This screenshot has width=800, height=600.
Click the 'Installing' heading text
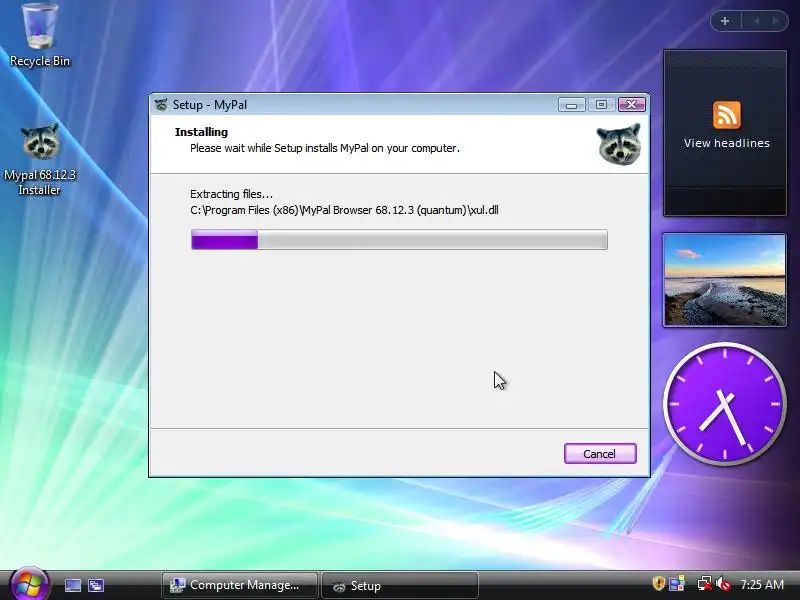click(x=201, y=132)
